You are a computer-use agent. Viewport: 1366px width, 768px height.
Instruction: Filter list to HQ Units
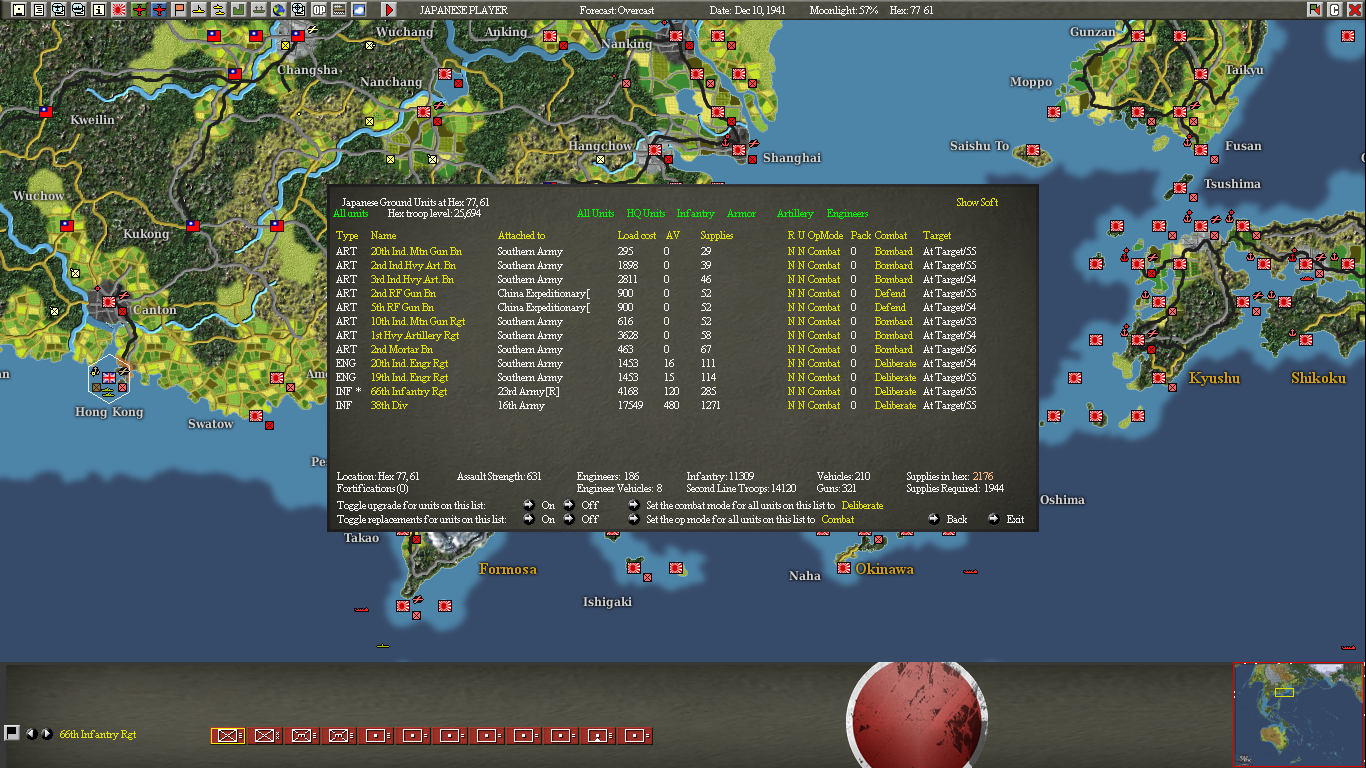click(x=646, y=214)
